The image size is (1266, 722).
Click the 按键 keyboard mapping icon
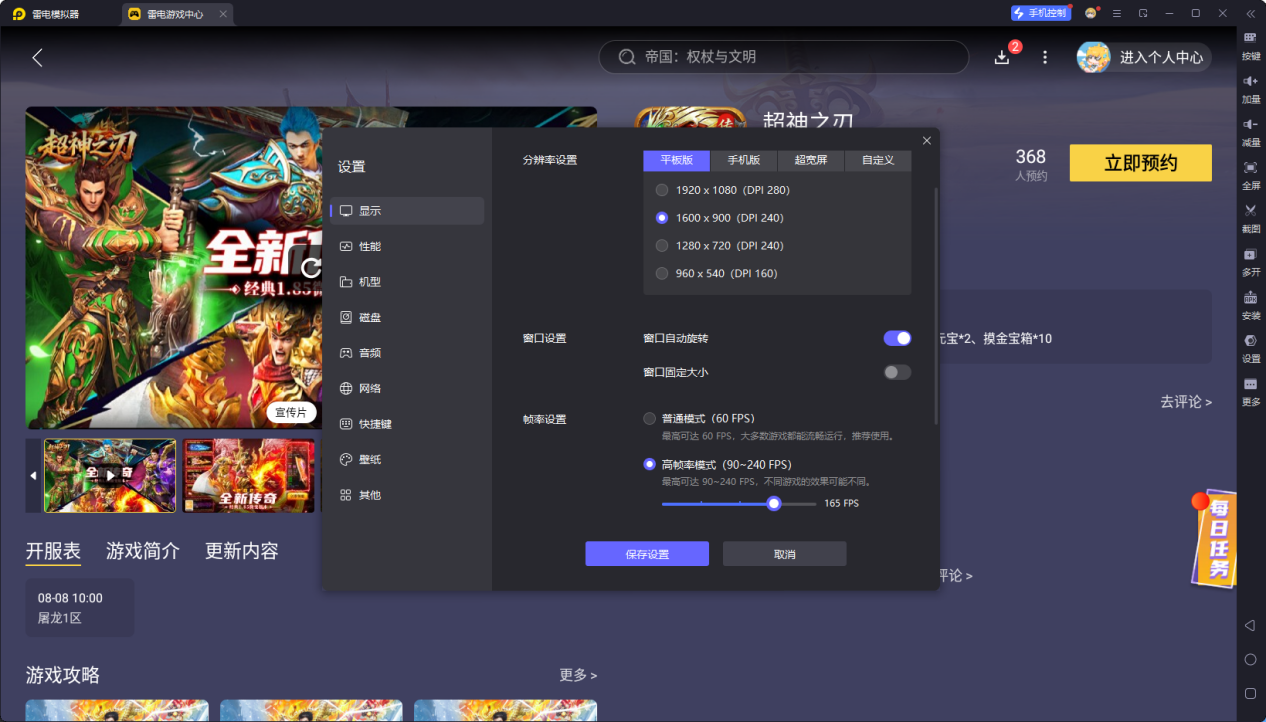1250,45
